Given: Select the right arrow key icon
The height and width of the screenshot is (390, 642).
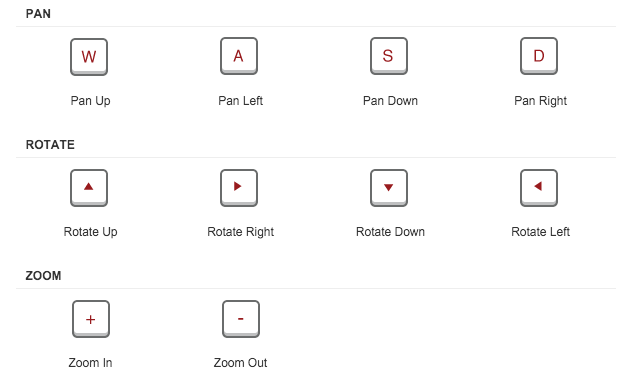Looking at the screenshot, I should coord(239,188).
